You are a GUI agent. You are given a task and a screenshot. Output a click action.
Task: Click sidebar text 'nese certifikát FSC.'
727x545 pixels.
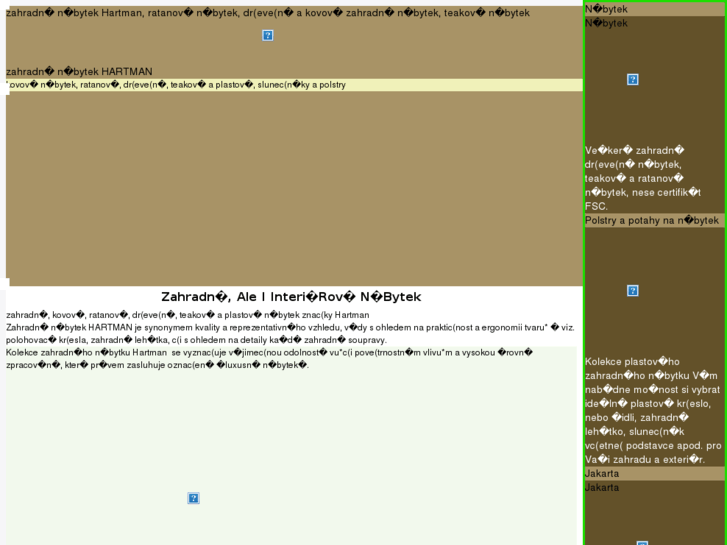tap(643, 199)
